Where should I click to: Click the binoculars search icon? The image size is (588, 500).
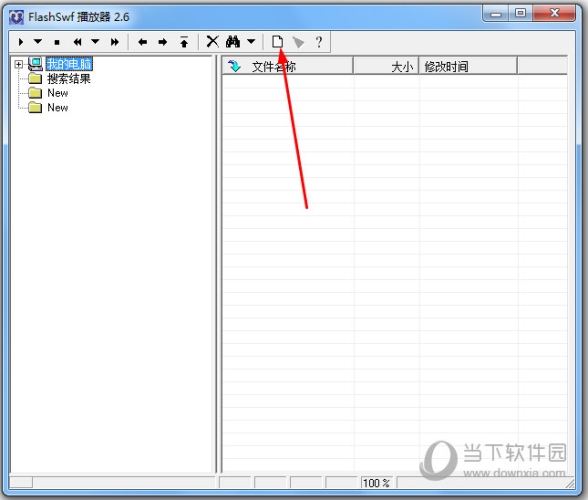pyautogui.click(x=233, y=41)
